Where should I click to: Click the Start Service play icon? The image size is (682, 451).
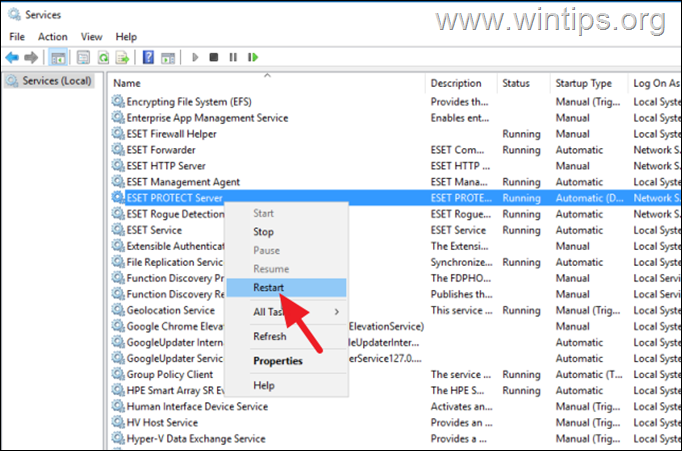pyautogui.click(x=195, y=57)
